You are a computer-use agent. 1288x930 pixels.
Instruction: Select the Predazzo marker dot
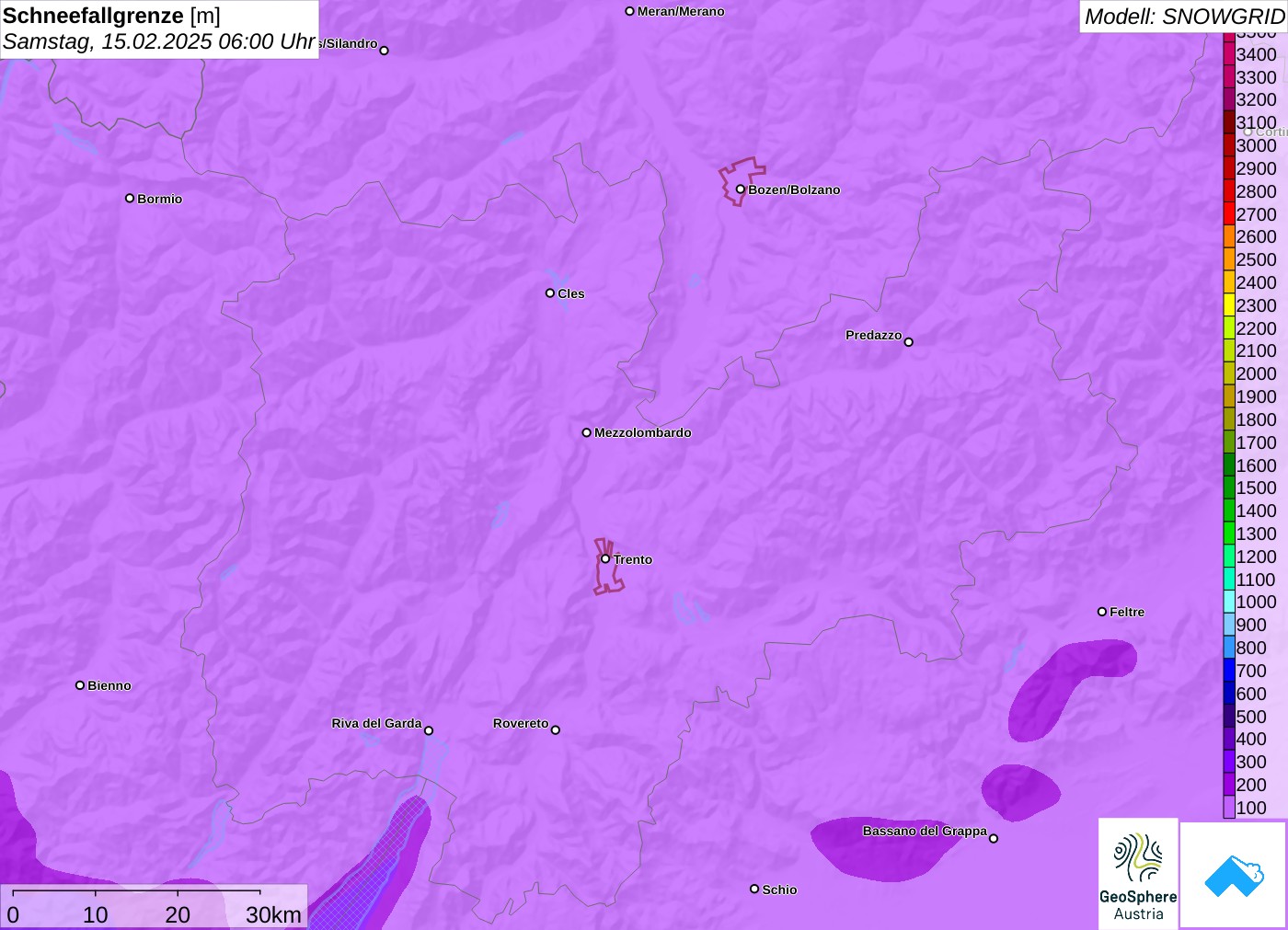909,342
